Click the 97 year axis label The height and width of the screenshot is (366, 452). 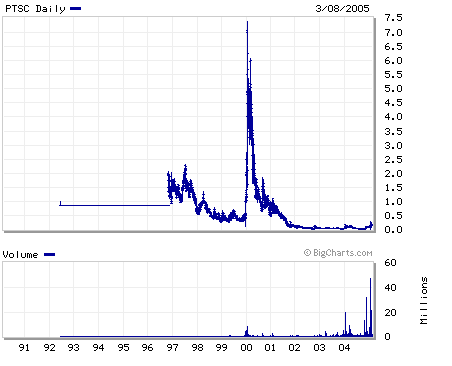pyautogui.click(x=172, y=348)
